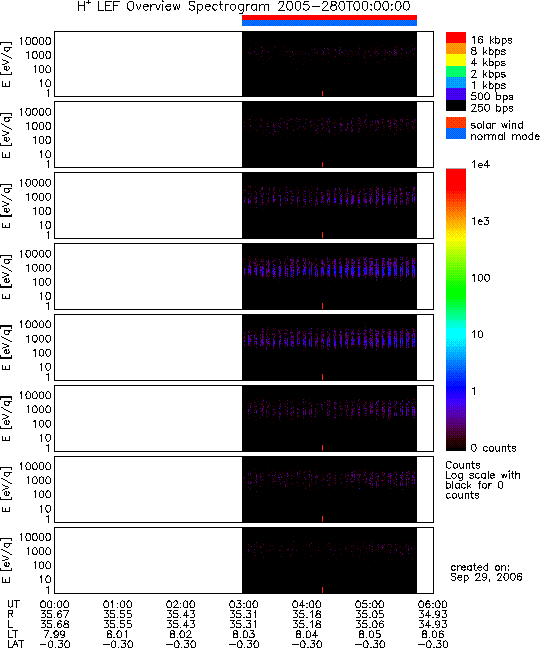Screen dimensions: 540x648
Task: Click the spectrogram title text
Action: tap(244, 7)
